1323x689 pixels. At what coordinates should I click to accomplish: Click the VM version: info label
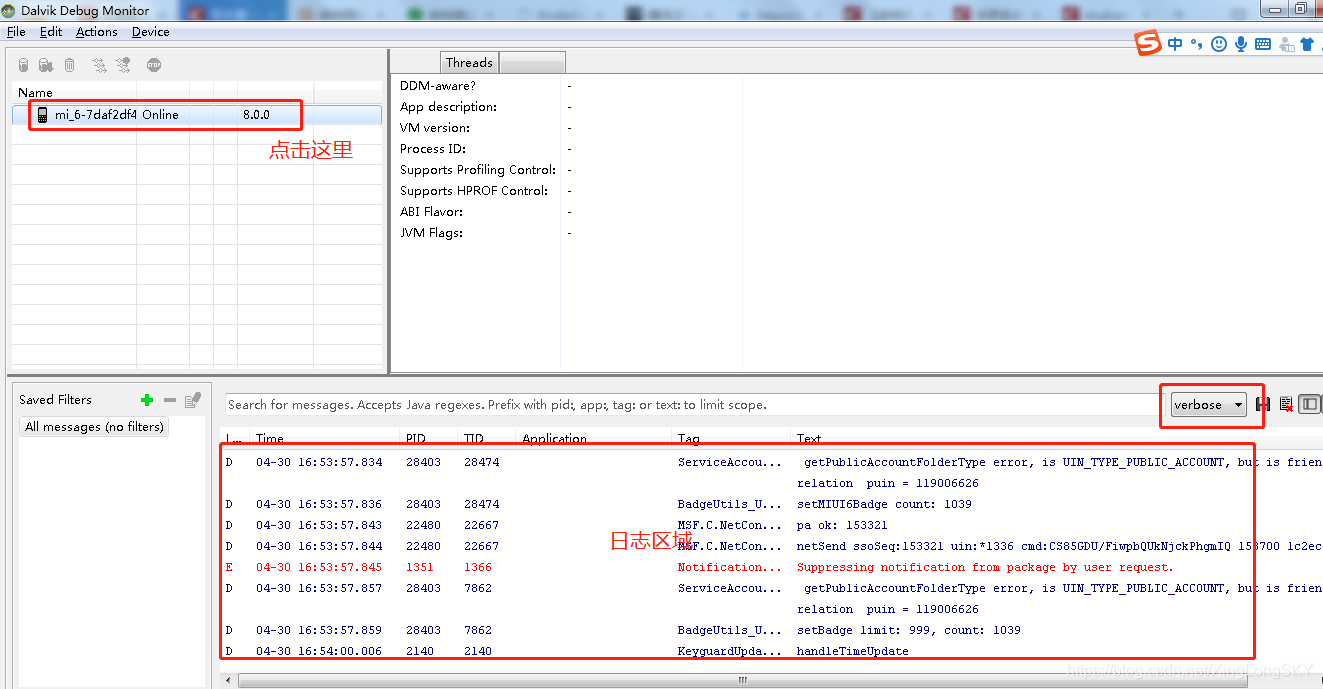point(435,128)
